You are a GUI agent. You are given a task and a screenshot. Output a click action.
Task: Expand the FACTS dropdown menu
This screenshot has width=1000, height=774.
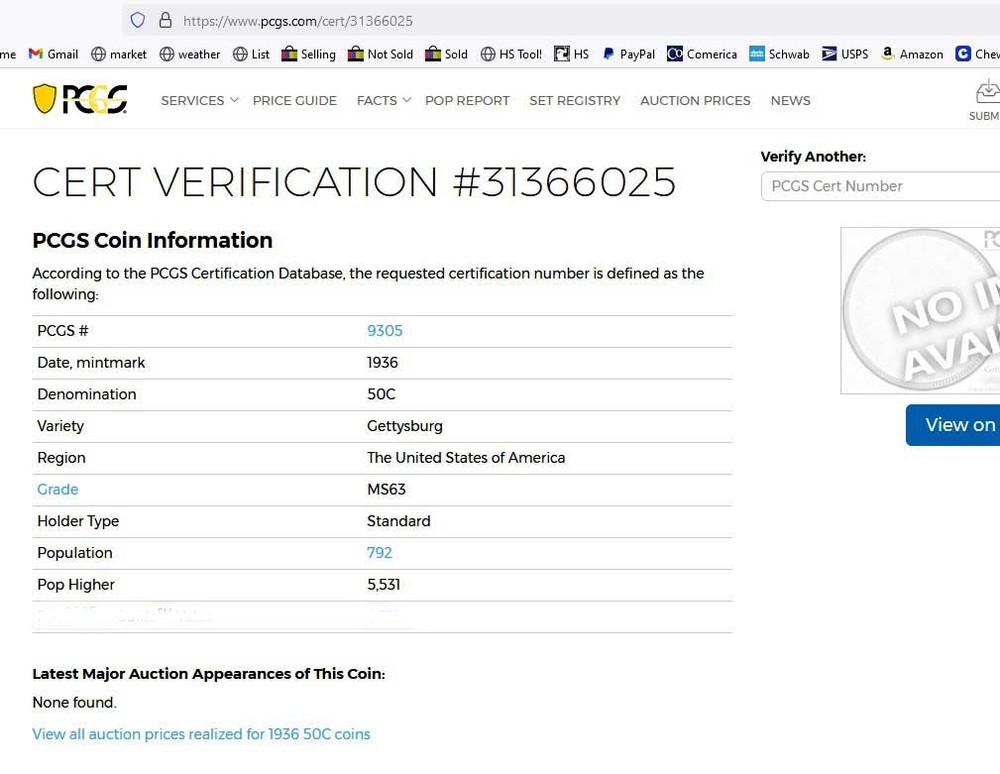(383, 100)
